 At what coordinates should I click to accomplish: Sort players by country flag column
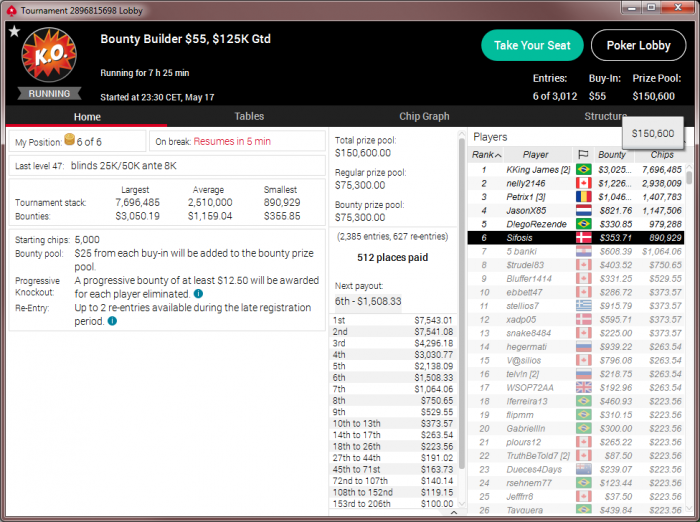(583, 155)
